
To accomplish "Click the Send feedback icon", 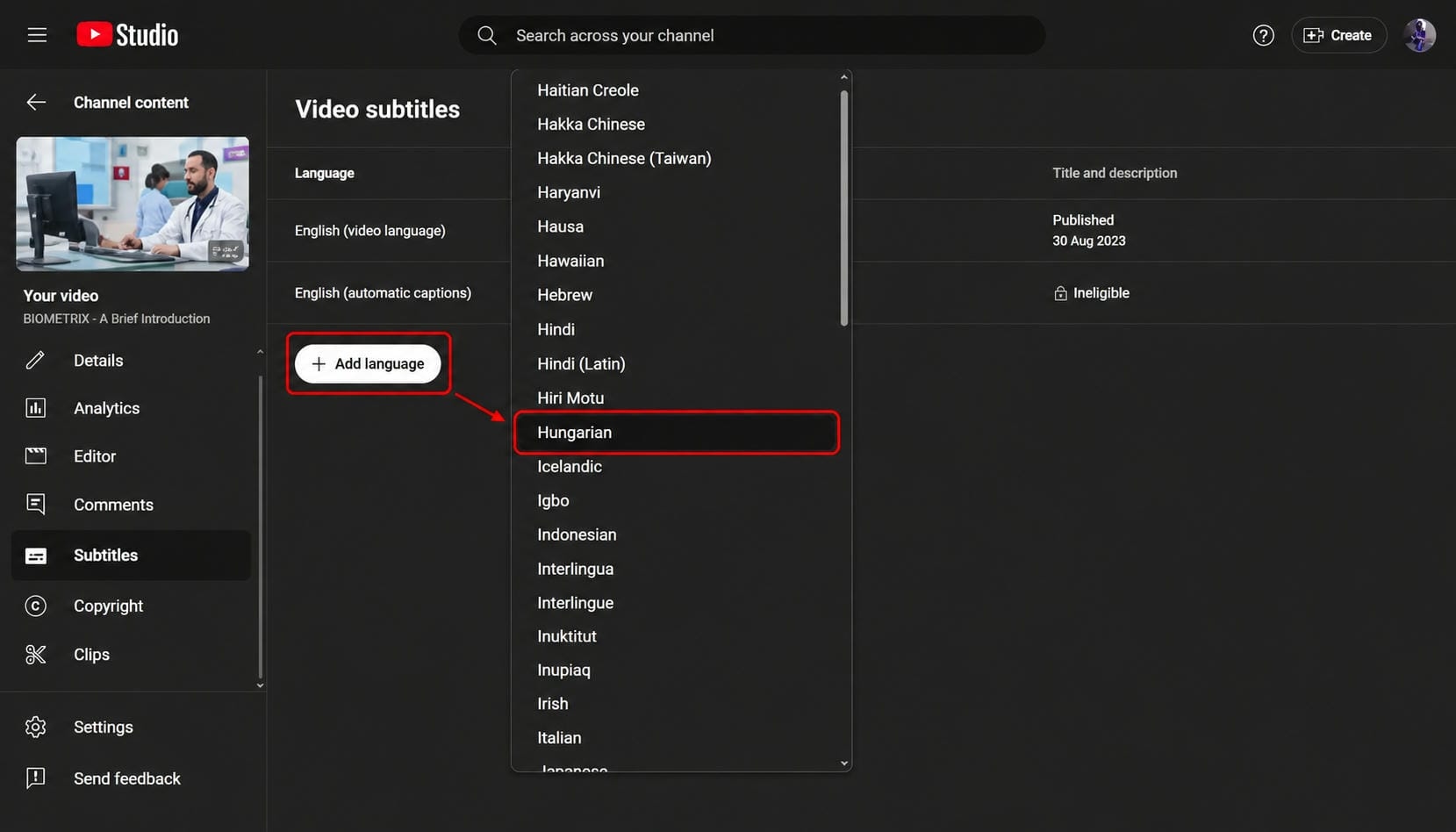I will pos(35,778).
